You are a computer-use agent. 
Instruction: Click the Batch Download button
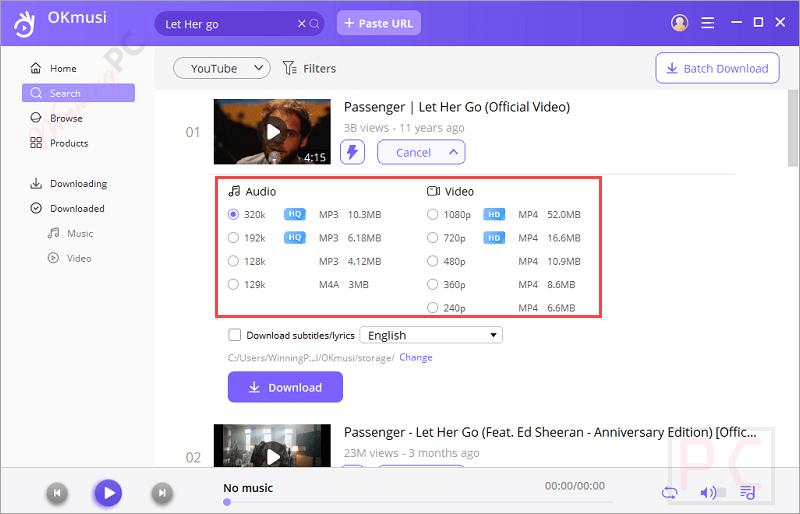coord(717,68)
